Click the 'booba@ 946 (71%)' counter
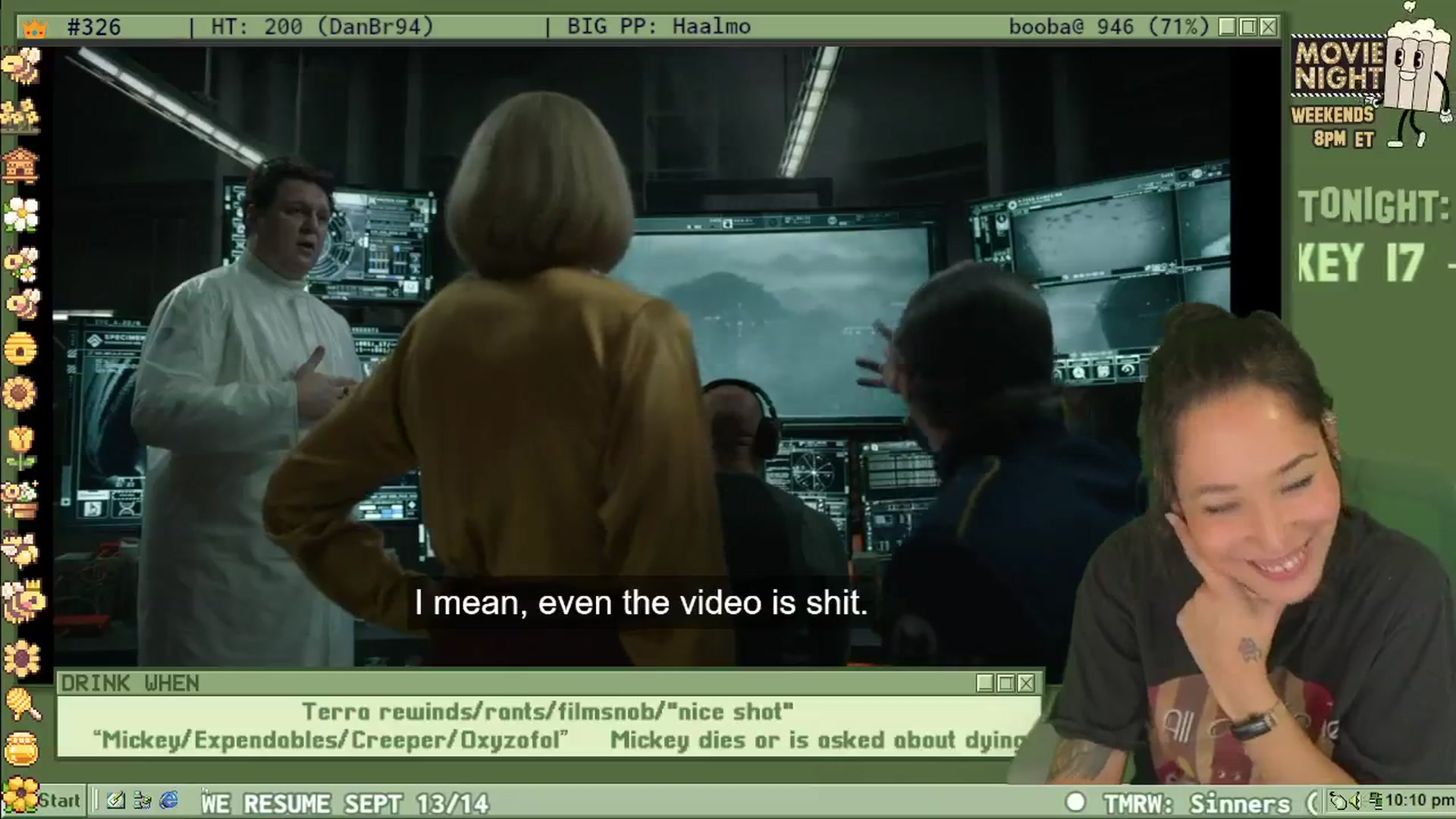 [x=1109, y=27]
